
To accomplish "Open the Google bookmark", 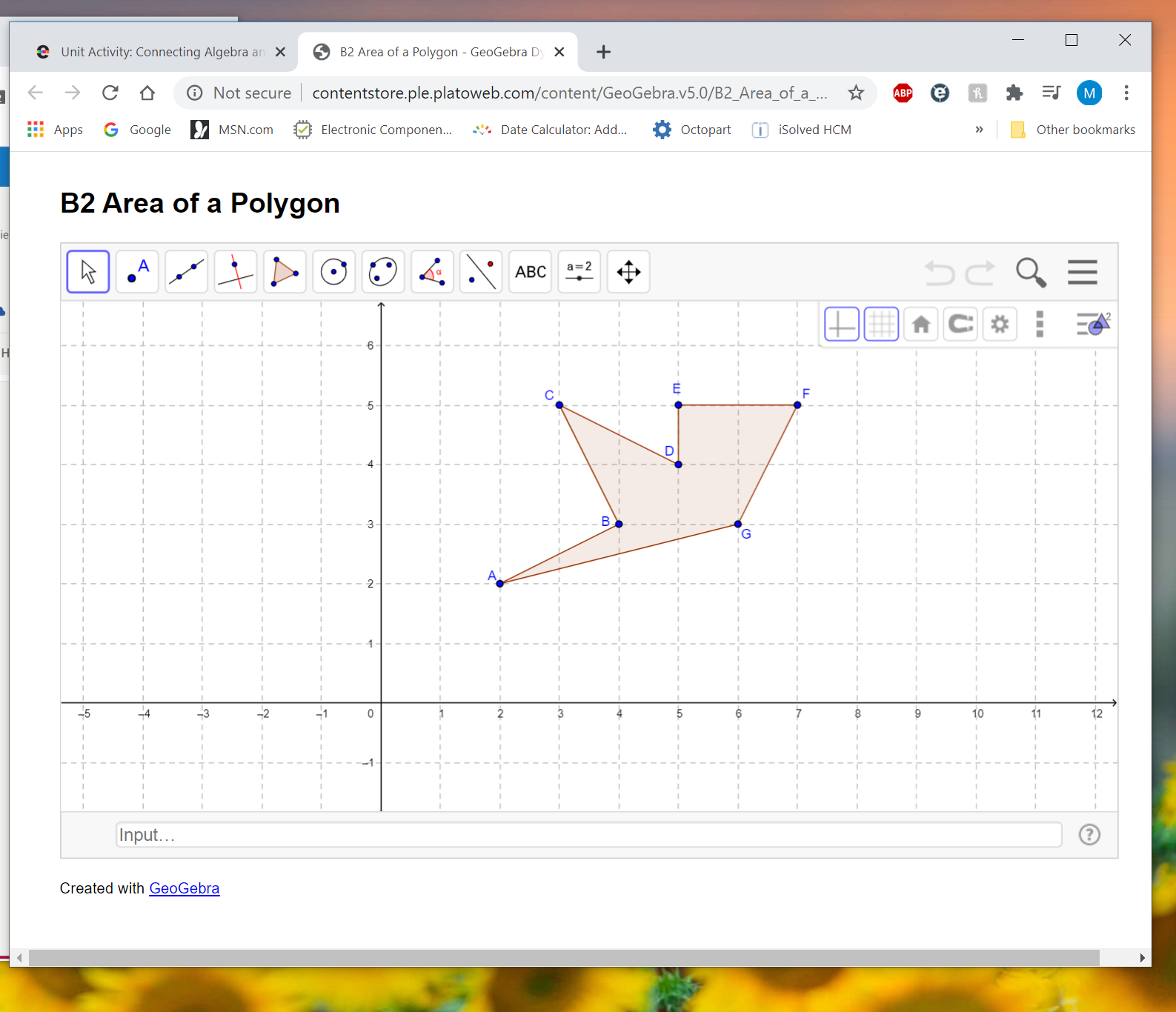I will click(x=137, y=130).
